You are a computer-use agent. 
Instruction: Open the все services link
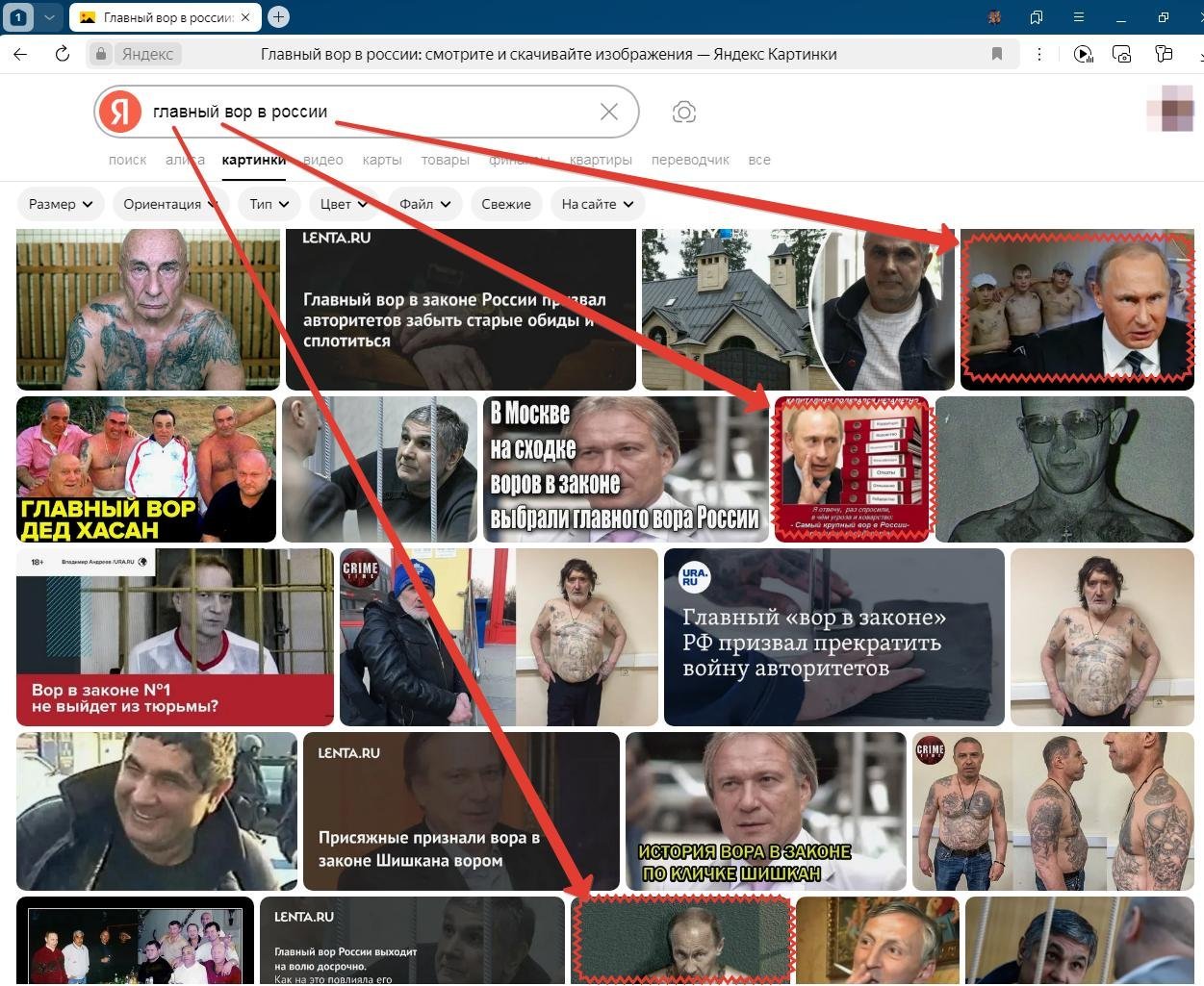758,160
